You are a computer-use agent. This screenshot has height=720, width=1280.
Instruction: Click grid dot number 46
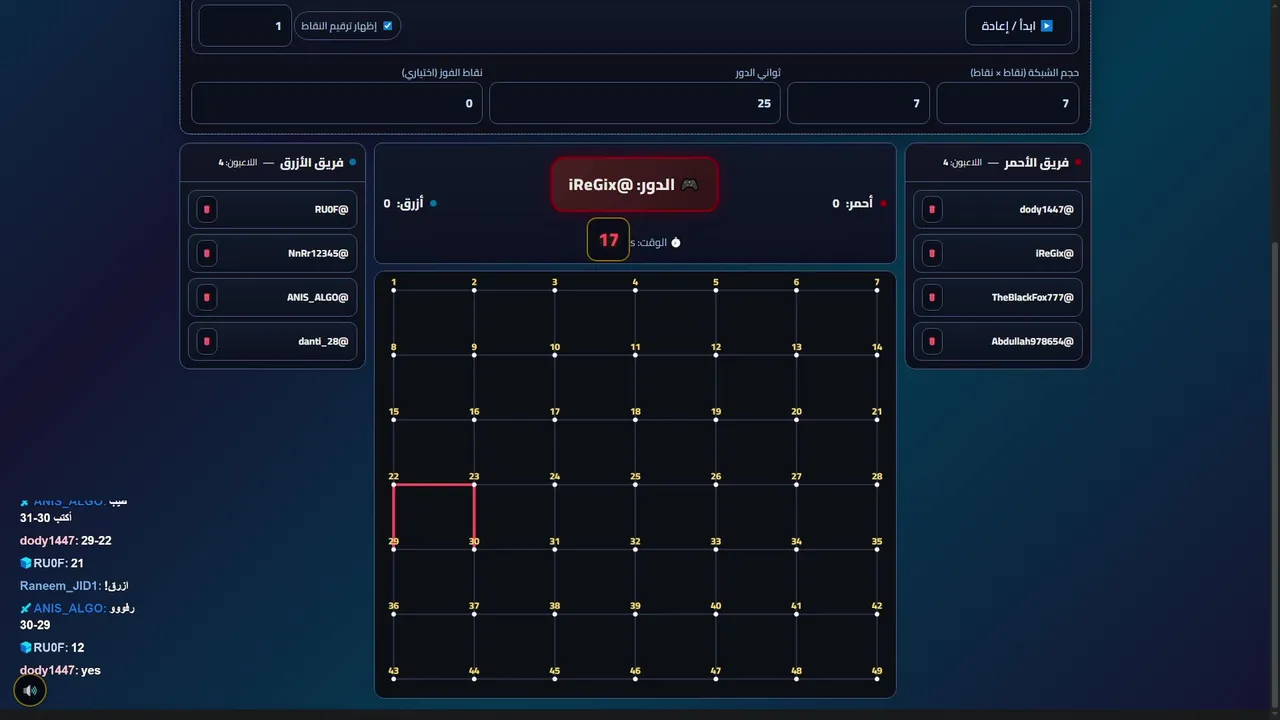(x=635, y=679)
